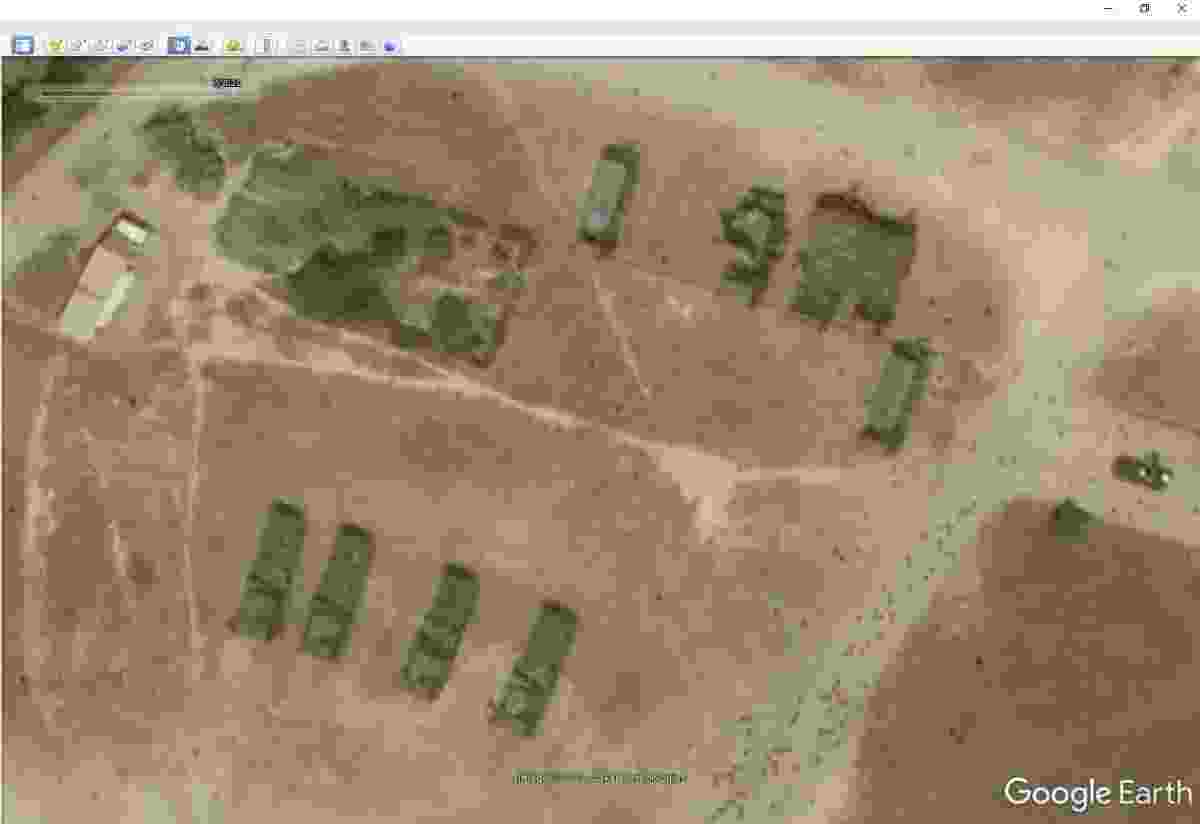
Task: Open the Ruler measurement tool
Action: tap(265, 45)
